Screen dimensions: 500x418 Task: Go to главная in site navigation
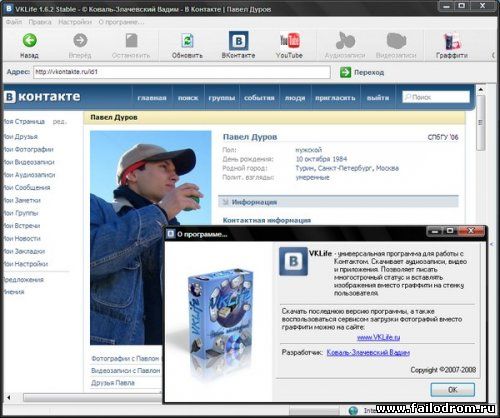coord(152,98)
